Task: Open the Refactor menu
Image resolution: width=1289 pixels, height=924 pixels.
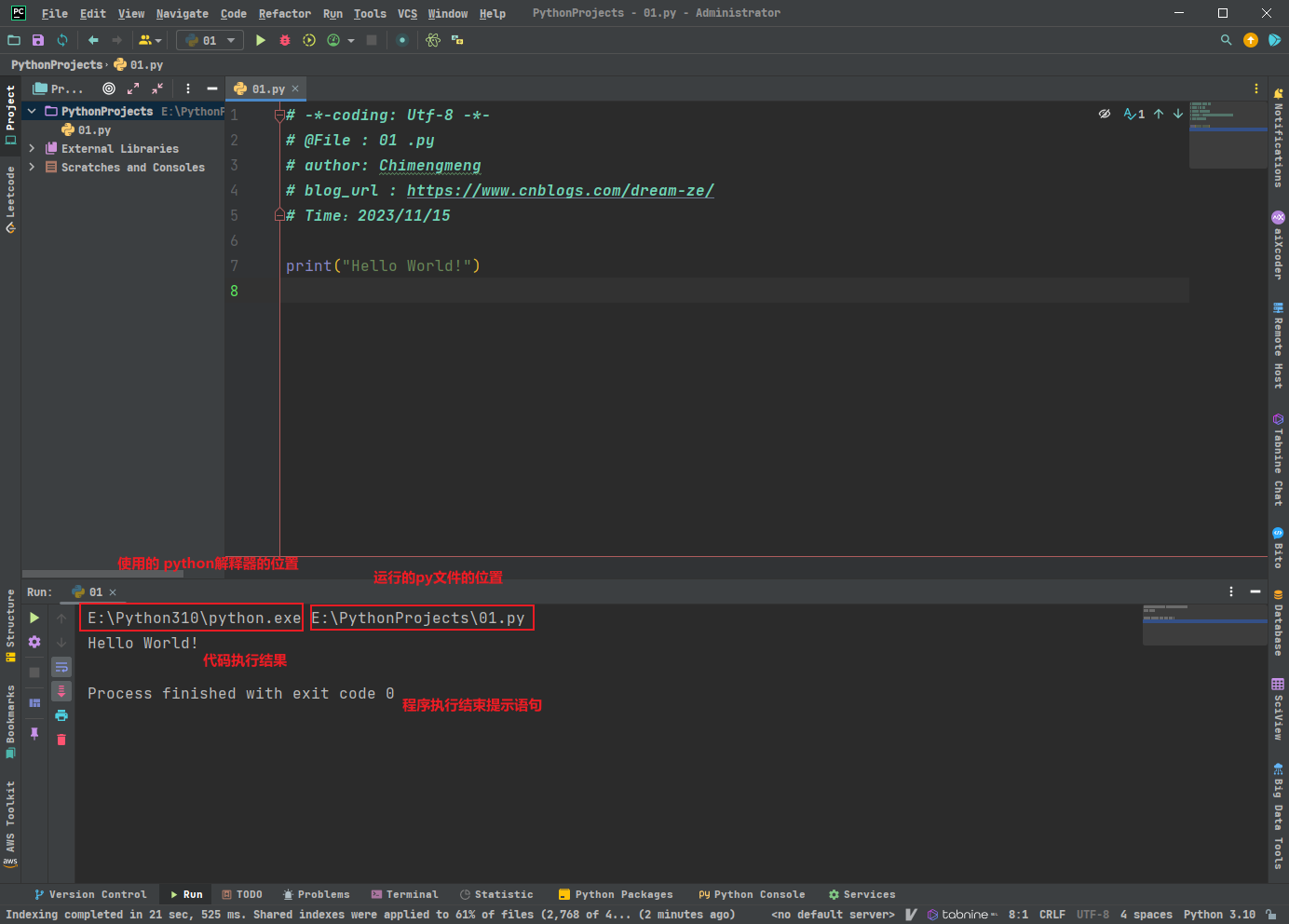Action: coord(285,13)
